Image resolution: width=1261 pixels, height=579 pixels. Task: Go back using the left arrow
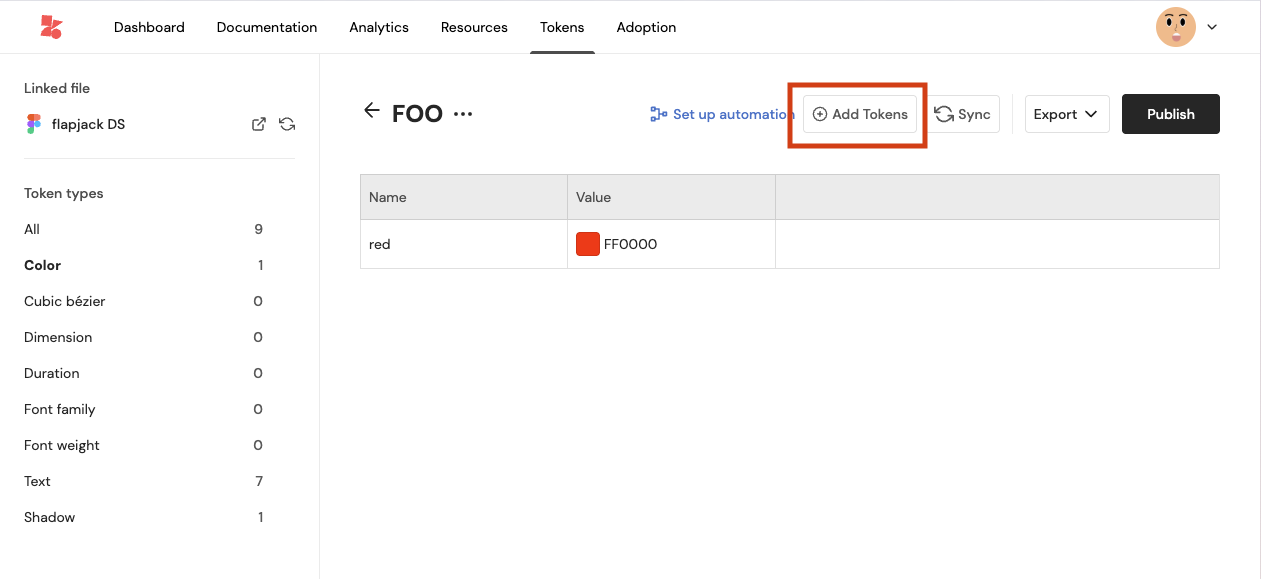coord(372,111)
